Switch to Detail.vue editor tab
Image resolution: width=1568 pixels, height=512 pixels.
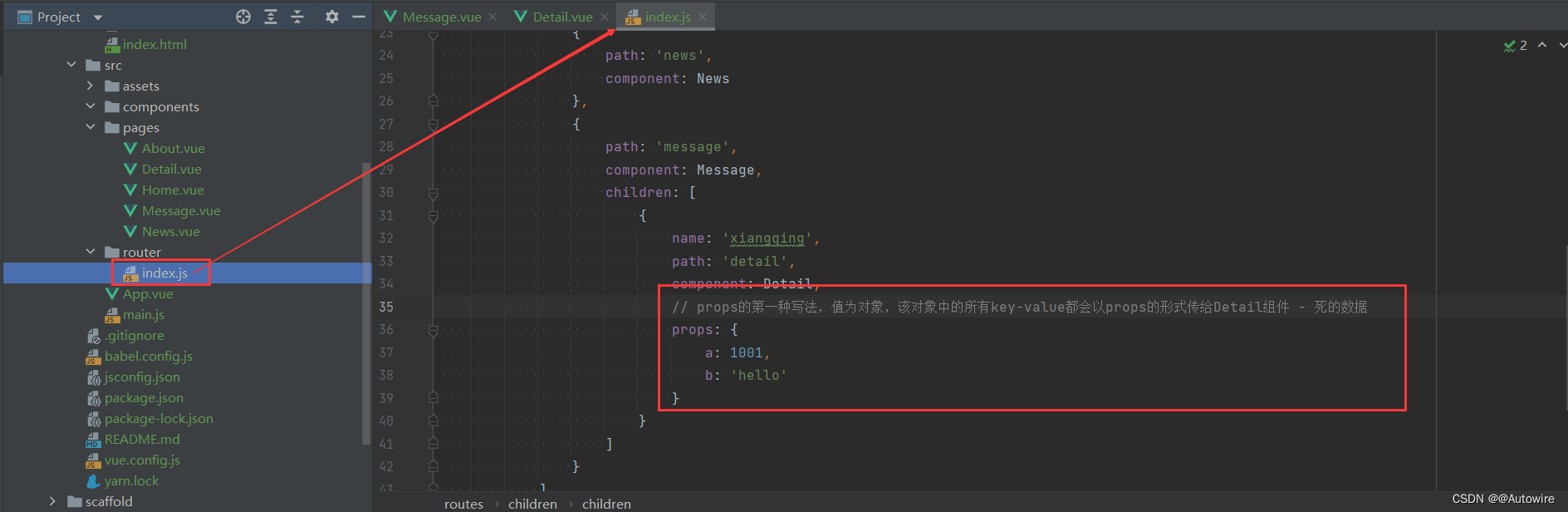pyautogui.click(x=562, y=17)
